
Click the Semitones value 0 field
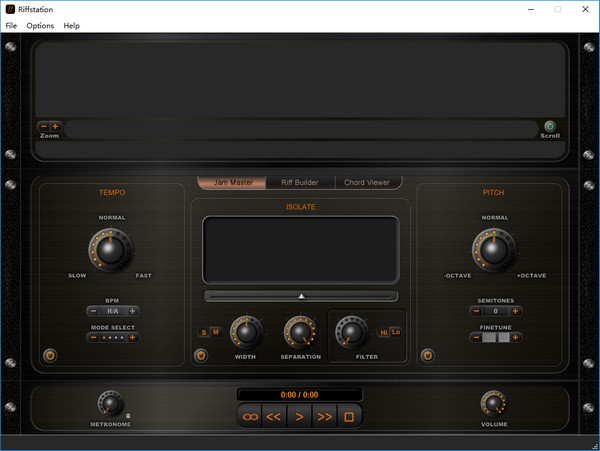click(x=496, y=311)
